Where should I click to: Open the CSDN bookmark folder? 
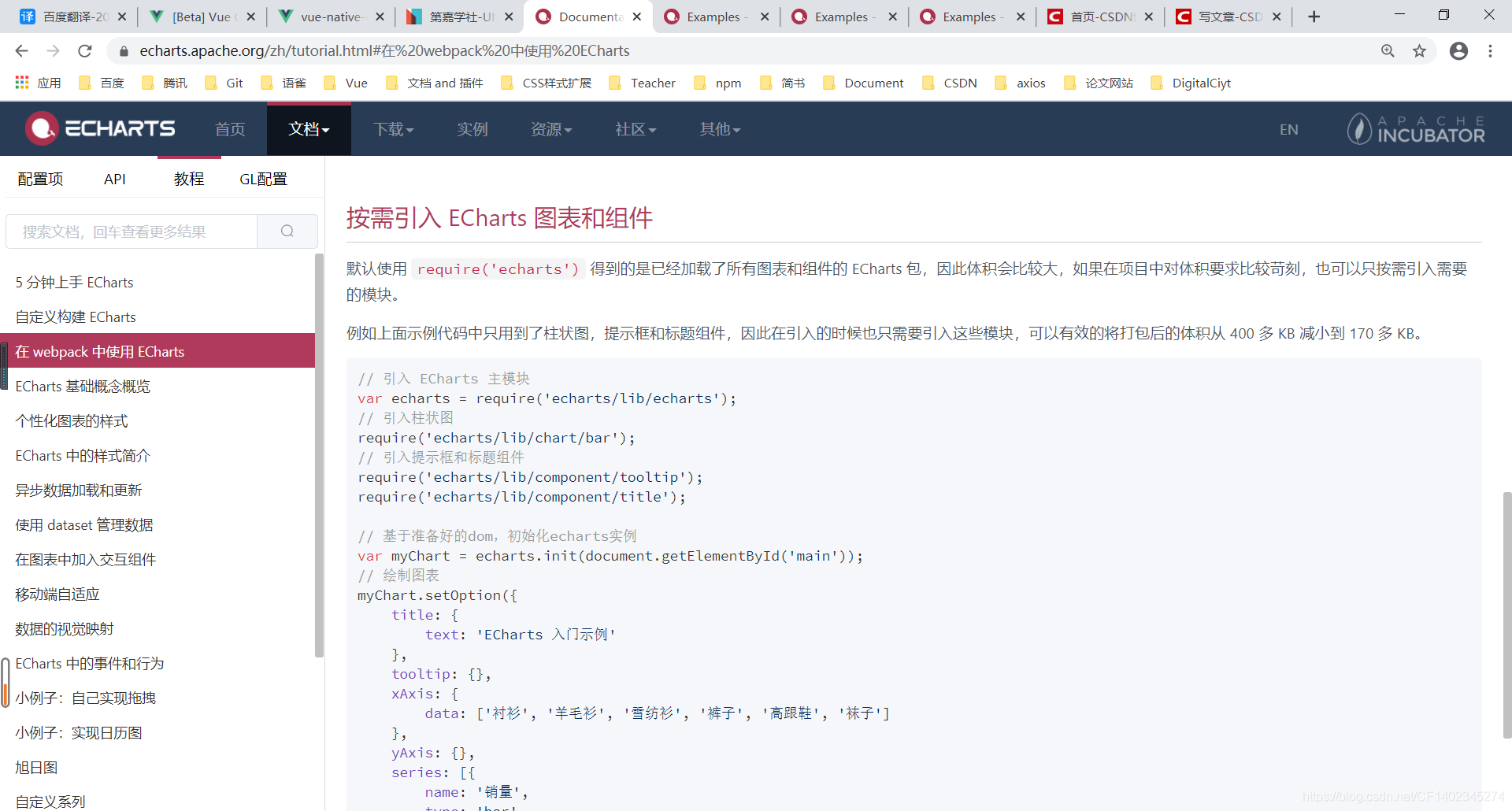click(x=950, y=83)
